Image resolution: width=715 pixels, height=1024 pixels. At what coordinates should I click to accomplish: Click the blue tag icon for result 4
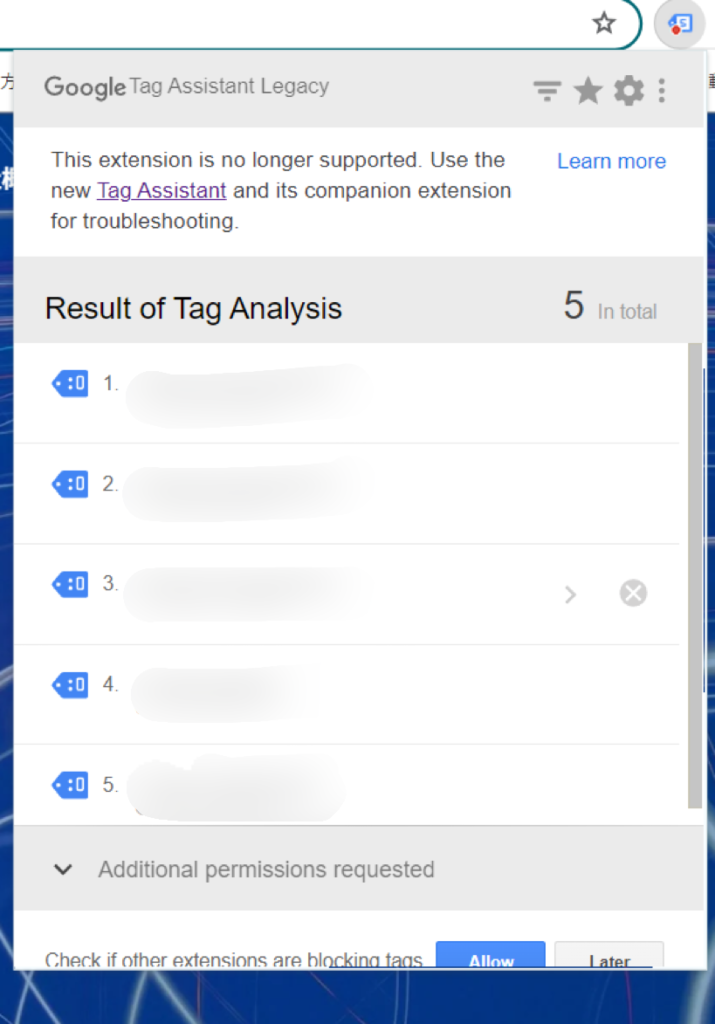[70, 685]
